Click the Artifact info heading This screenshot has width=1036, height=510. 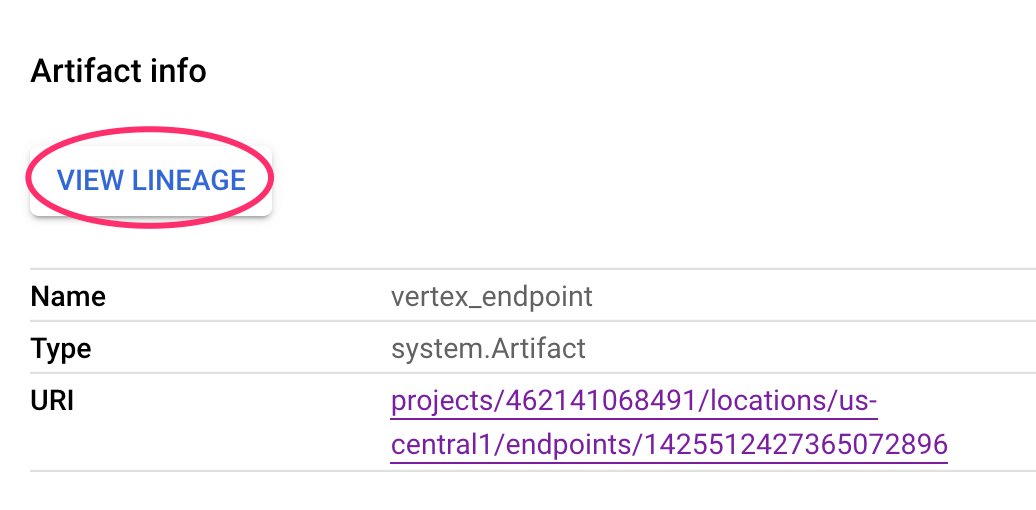pos(118,71)
